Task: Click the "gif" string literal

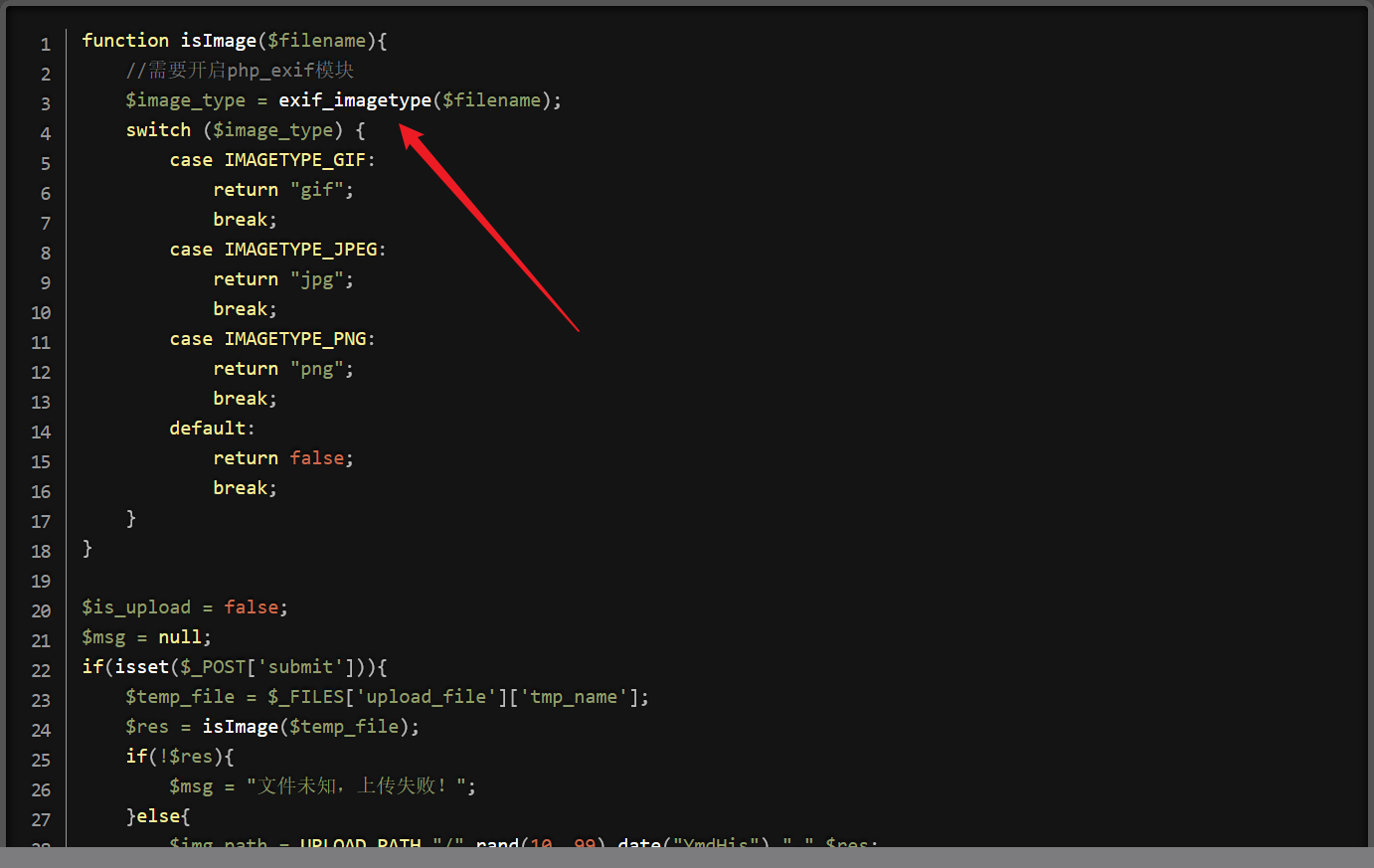Action: pos(317,190)
